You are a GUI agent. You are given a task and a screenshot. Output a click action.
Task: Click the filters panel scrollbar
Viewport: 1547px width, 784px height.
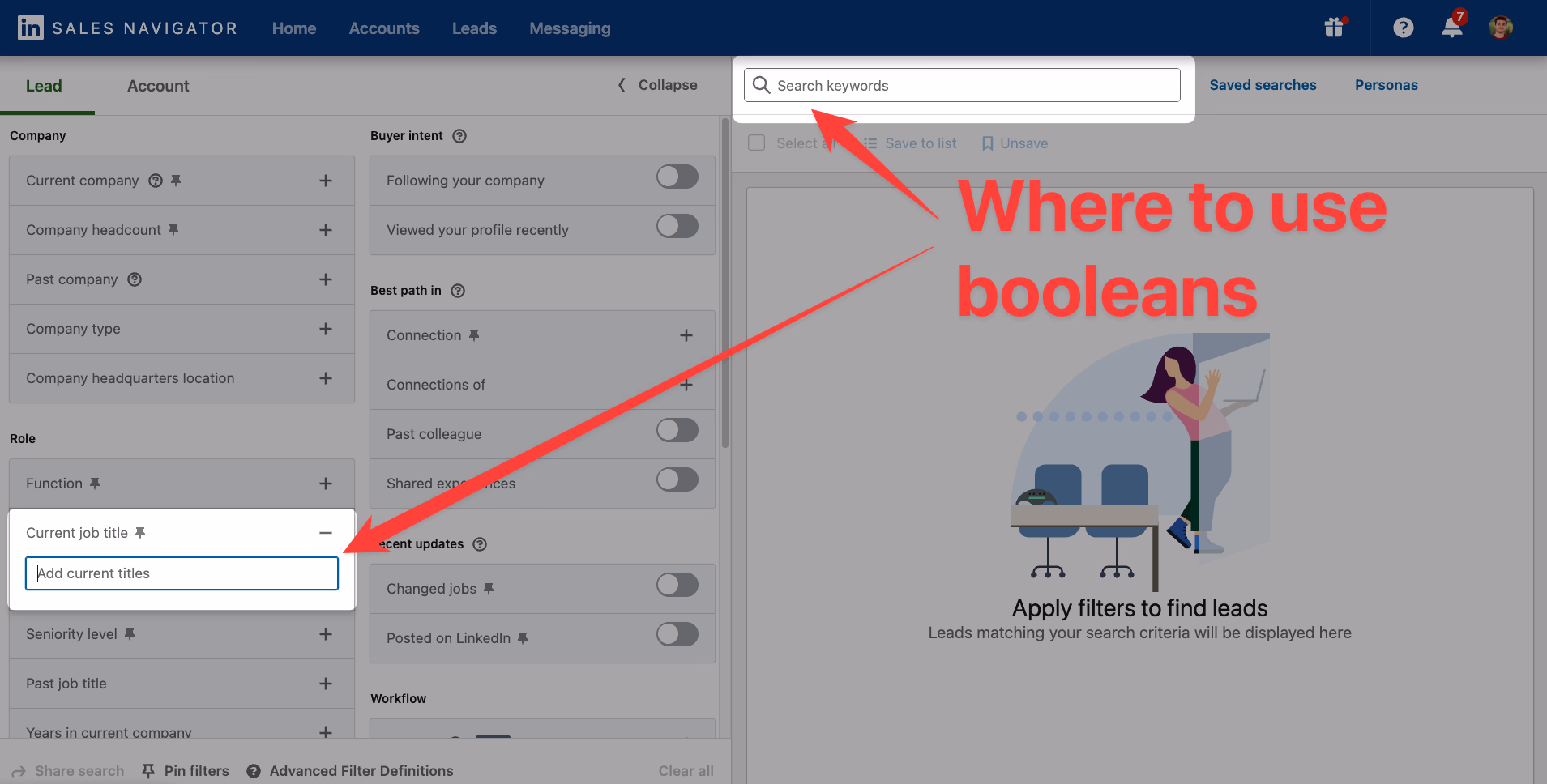click(725, 283)
